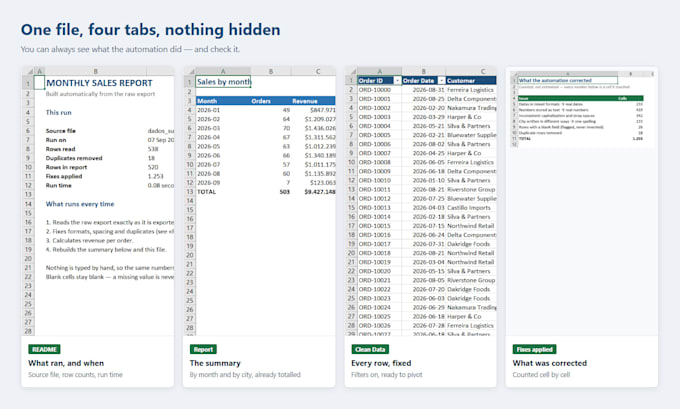This screenshot has width=680, height=409.
Task: Select column B header in Sales by month sheet
Action: (271, 71)
